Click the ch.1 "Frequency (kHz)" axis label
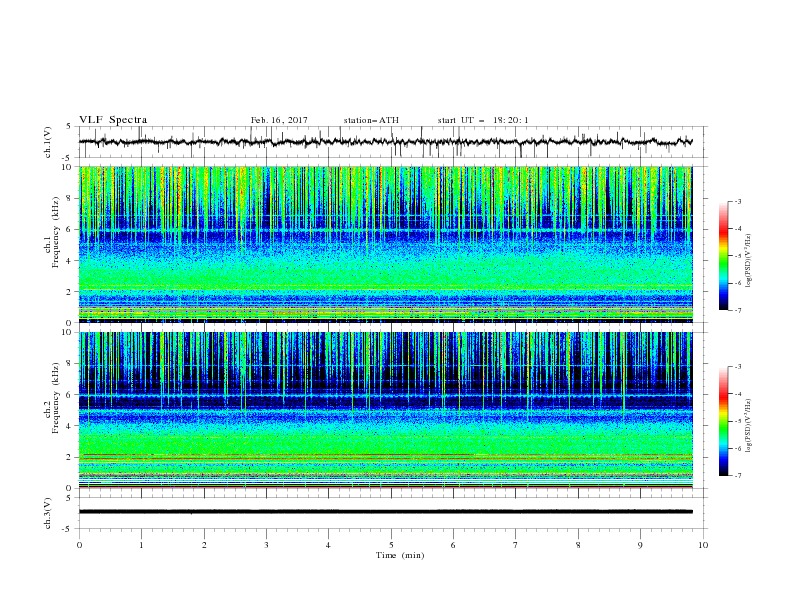 [56, 233]
